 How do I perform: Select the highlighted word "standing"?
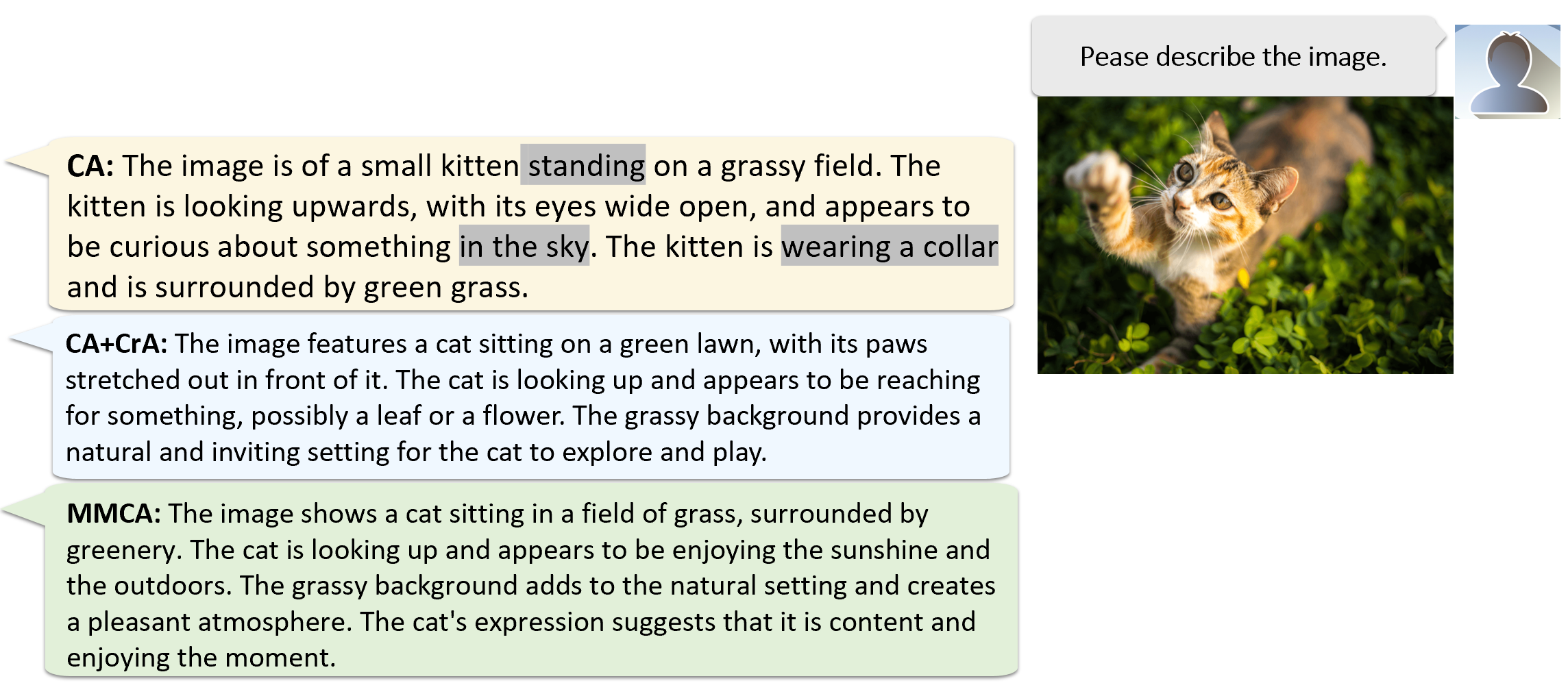[x=583, y=165]
